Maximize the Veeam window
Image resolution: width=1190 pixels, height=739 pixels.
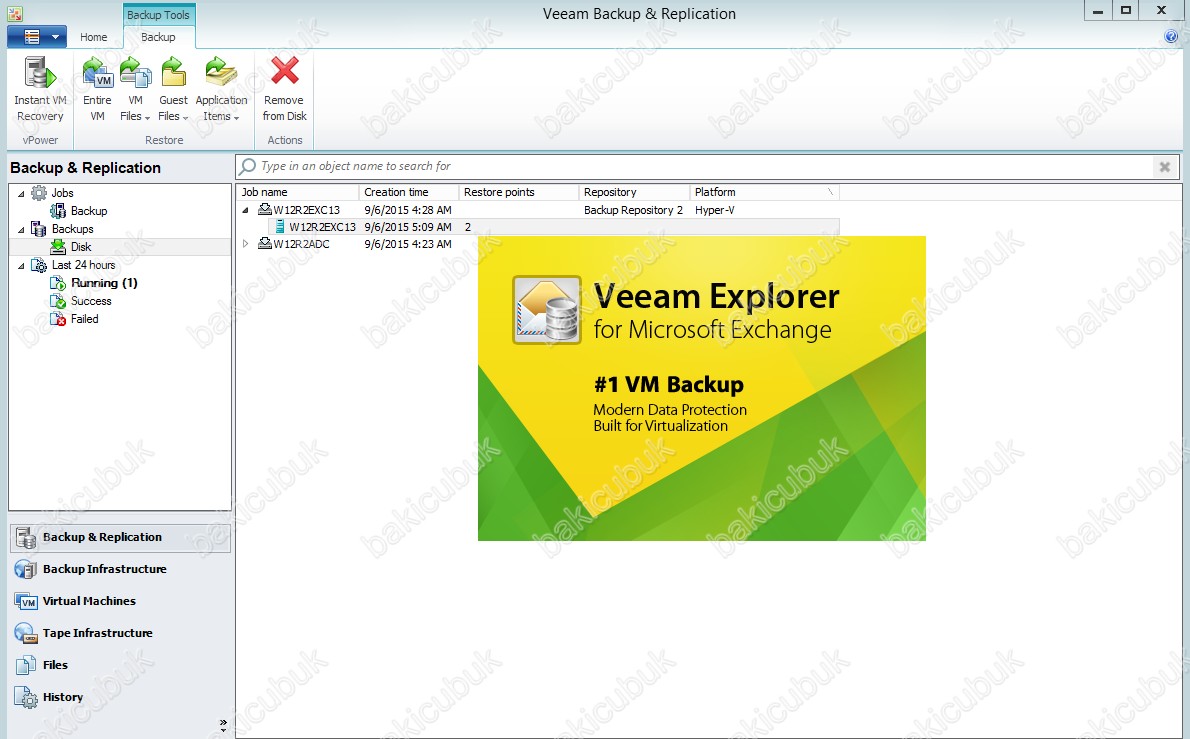pos(1126,11)
